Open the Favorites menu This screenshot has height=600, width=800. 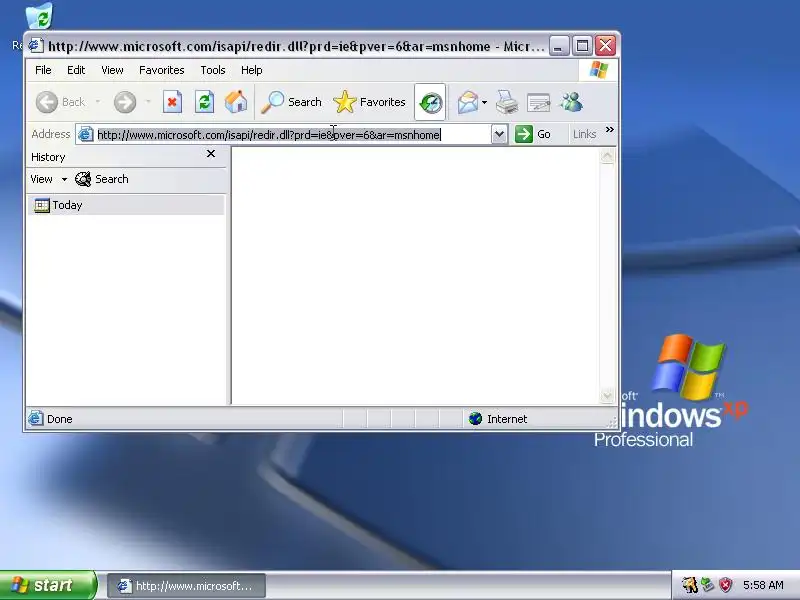point(162,70)
